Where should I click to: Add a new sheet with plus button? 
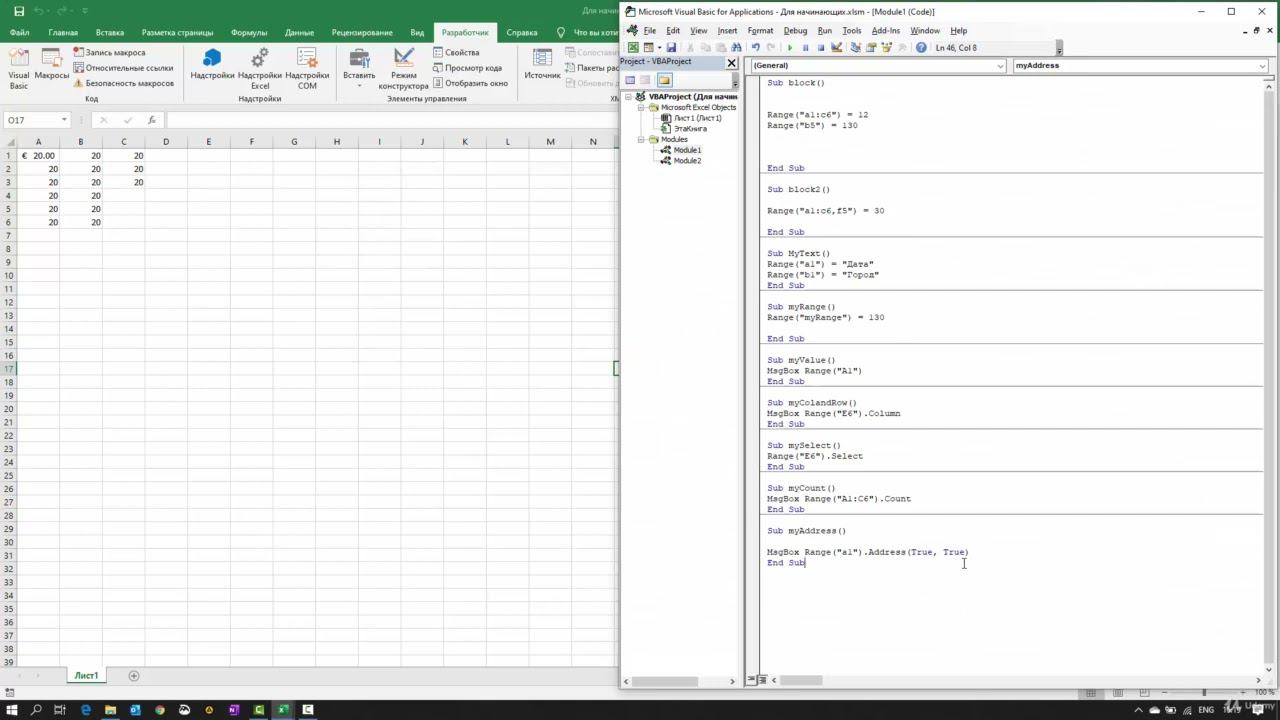pos(134,676)
